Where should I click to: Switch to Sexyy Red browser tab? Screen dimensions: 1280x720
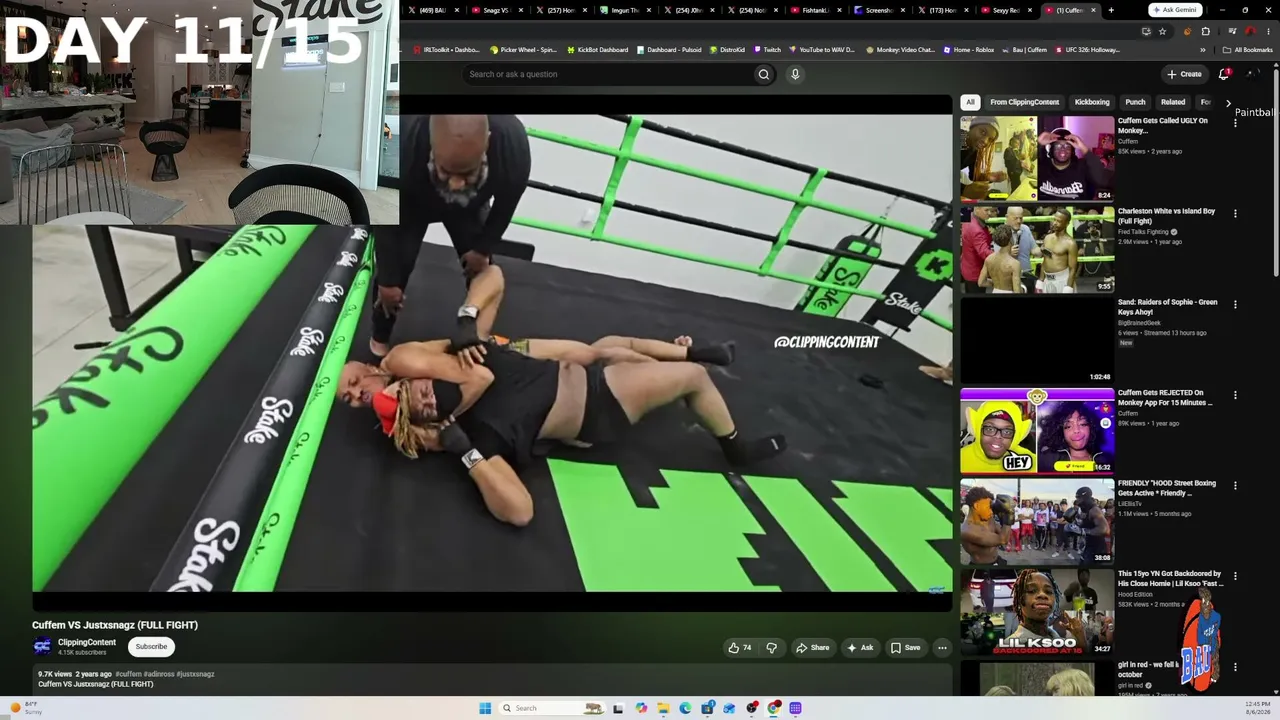pyautogui.click(x=1007, y=10)
